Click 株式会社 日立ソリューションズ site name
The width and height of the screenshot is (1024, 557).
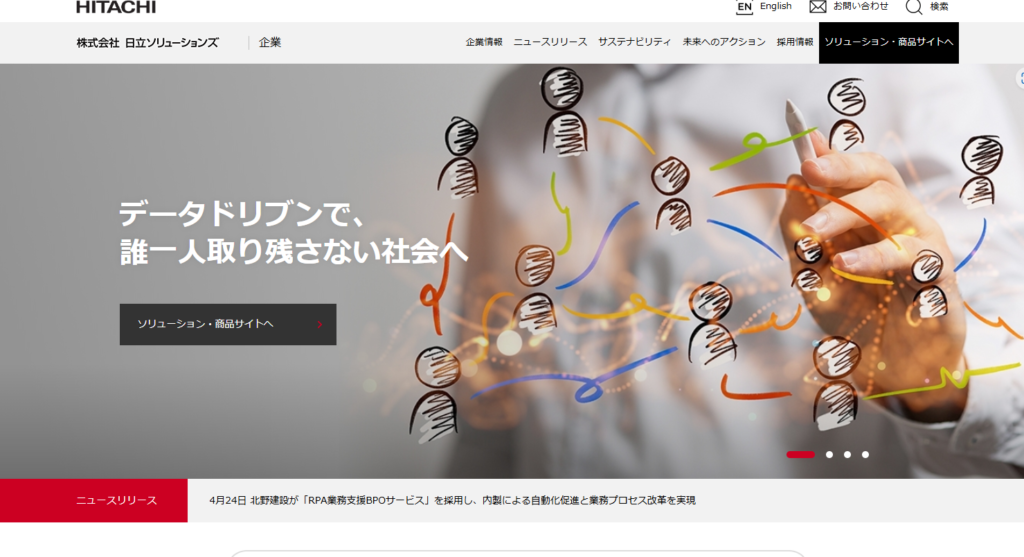click(148, 42)
